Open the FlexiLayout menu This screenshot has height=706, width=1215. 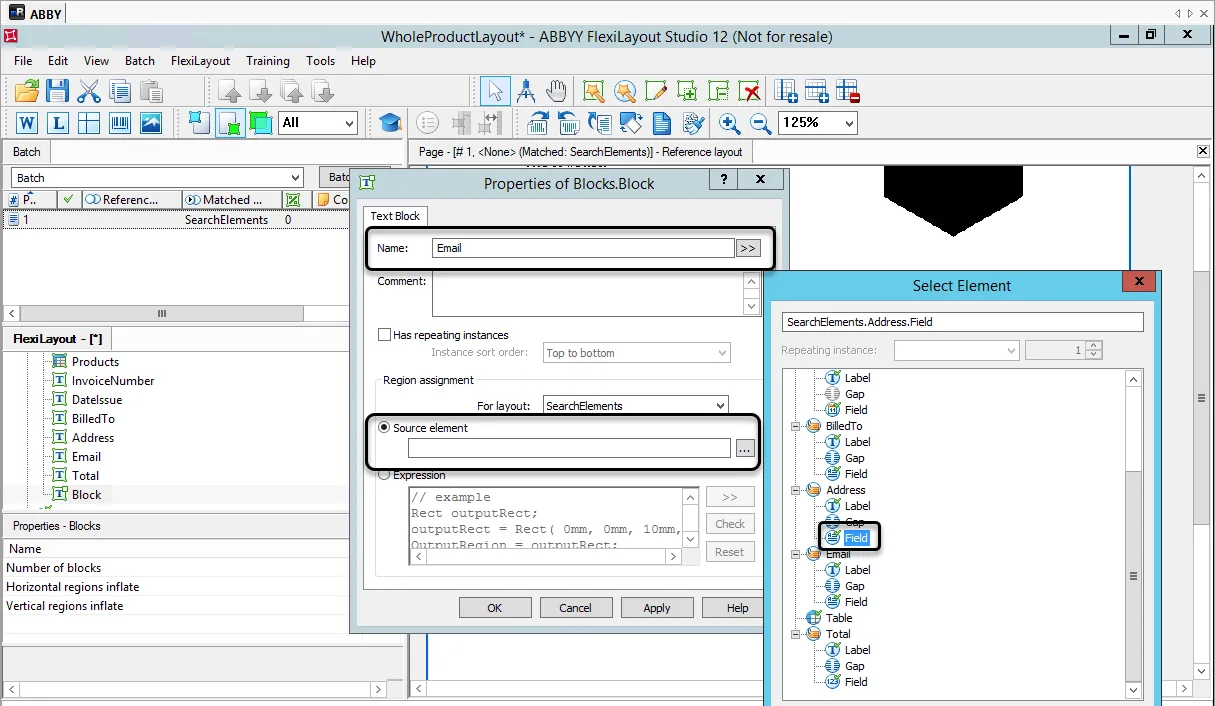200,61
